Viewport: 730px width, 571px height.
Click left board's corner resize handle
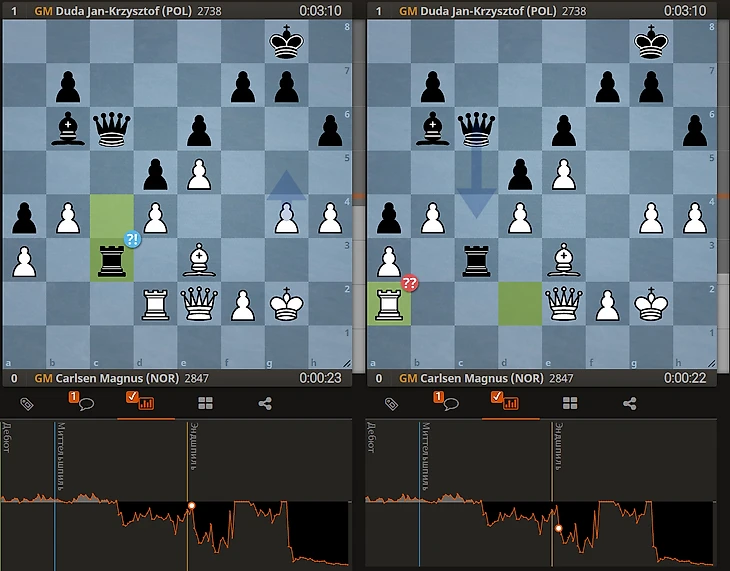click(x=347, y=363)
